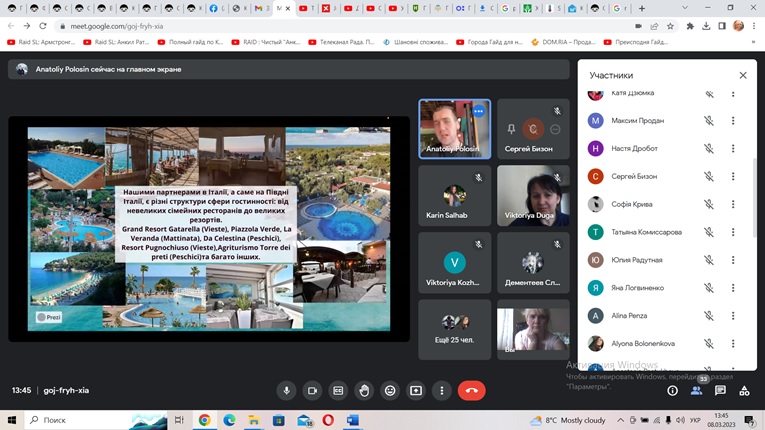Click the browser address bar URL
765x430 pixels.
(117, 26)
